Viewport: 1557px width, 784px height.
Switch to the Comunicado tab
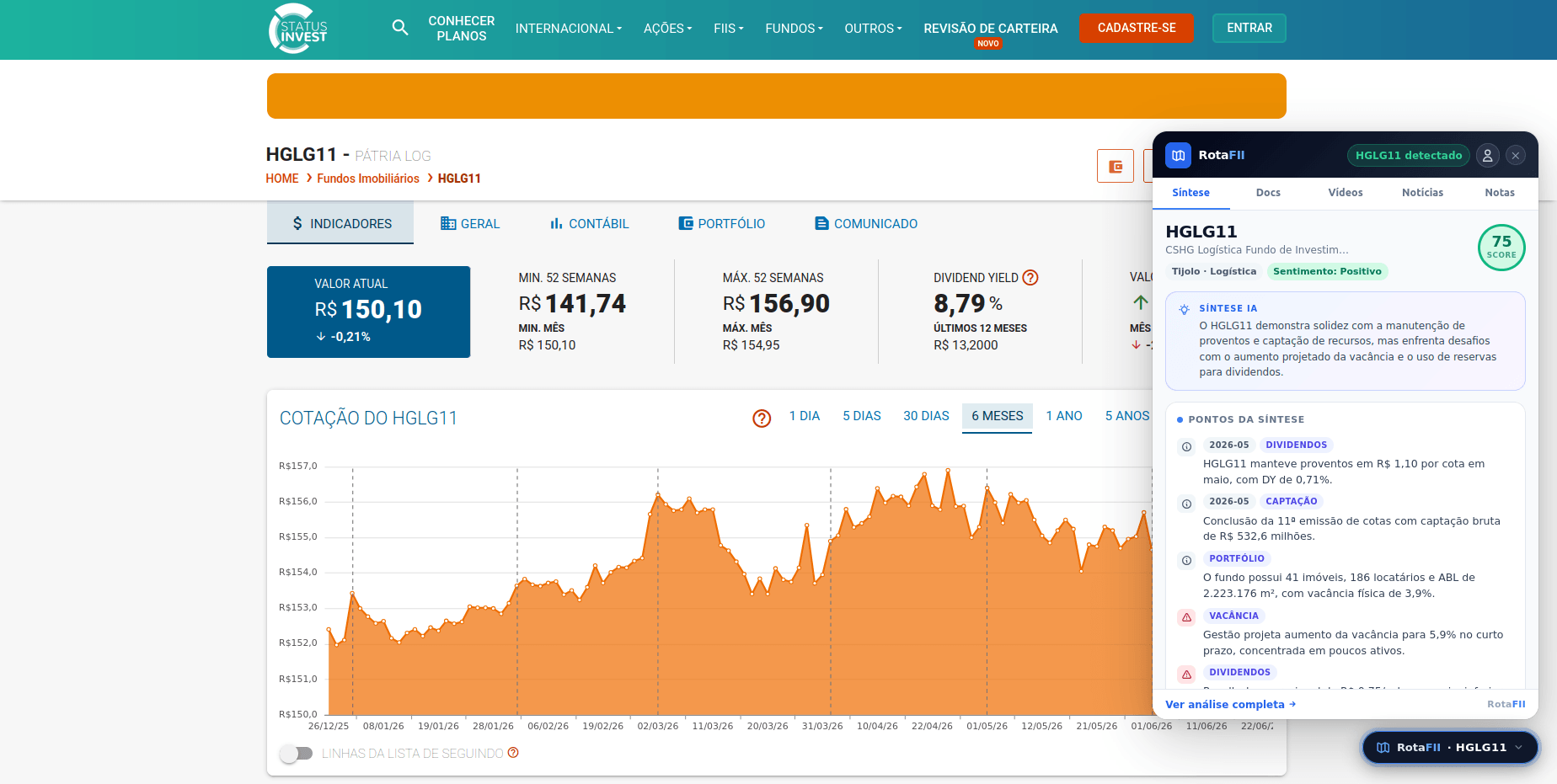[x=866, y=223]
